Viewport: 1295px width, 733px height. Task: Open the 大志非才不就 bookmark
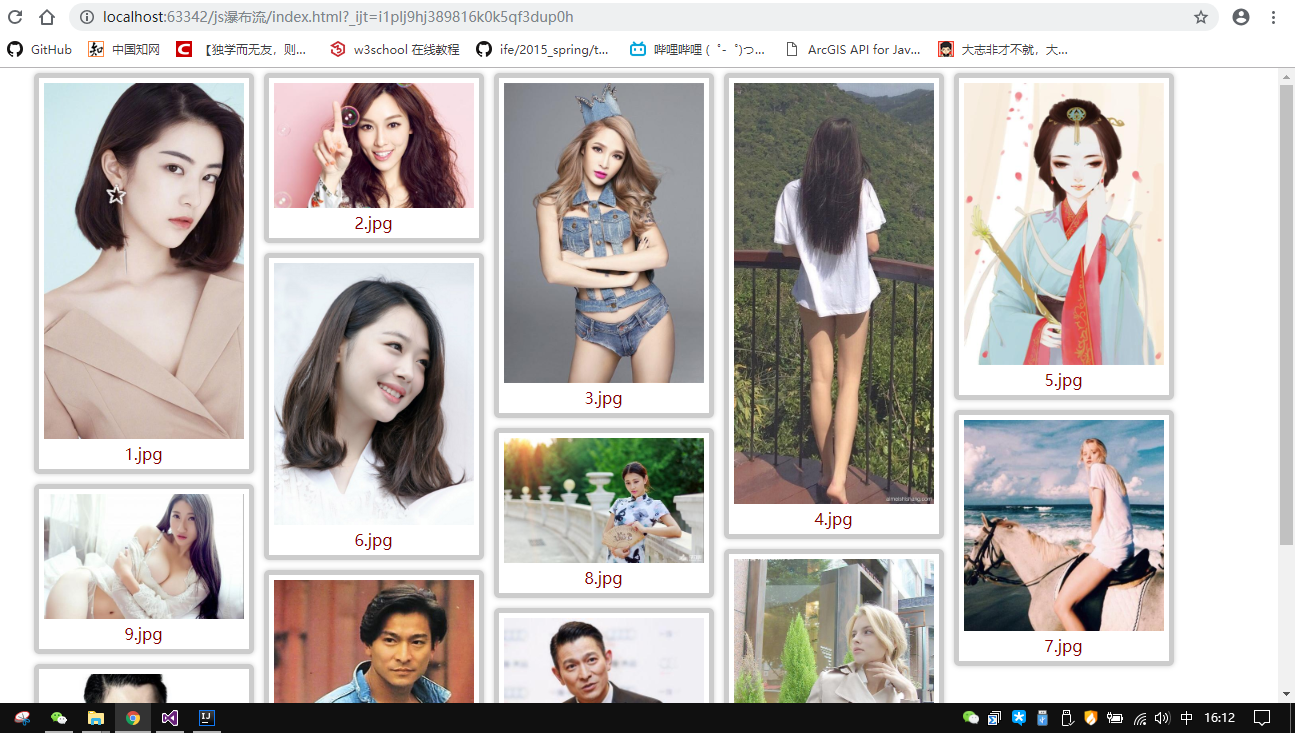(x=1003, y=49)
